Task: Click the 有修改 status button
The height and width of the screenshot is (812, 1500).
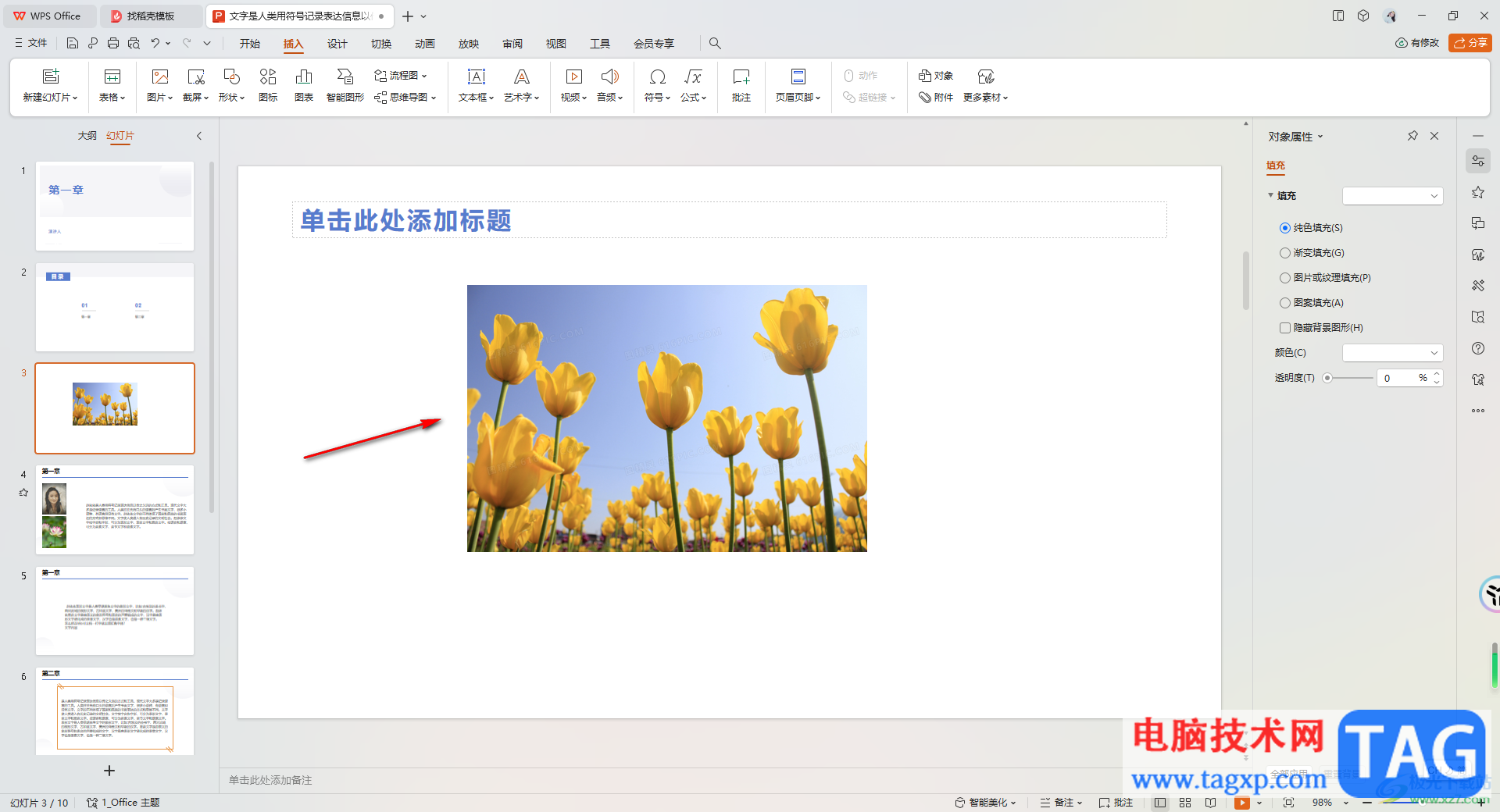Action: (x=1417, y=43)
